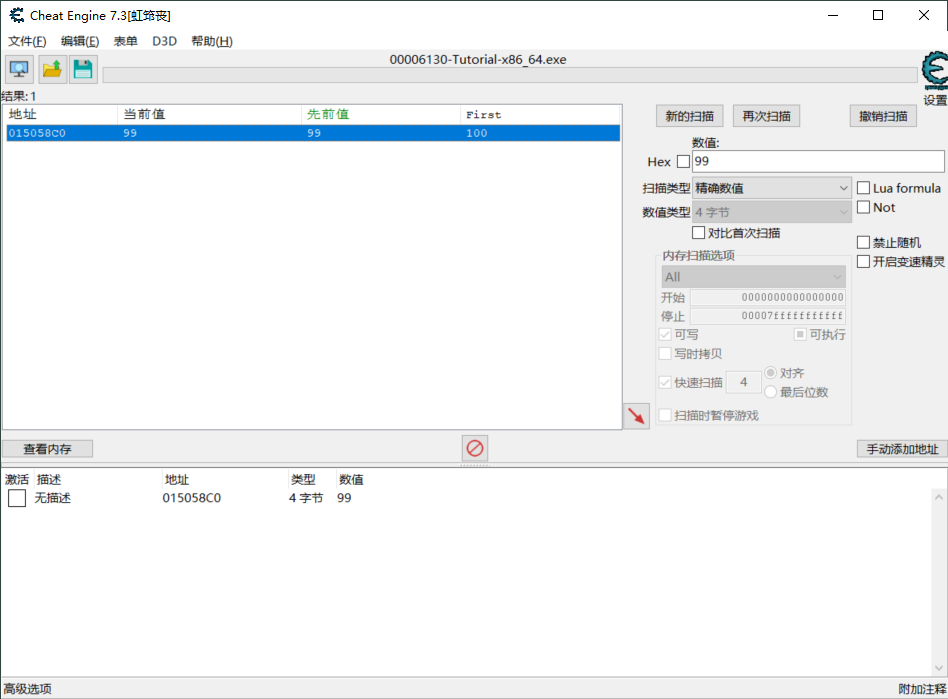Screen dimensions: 948x699
Task: Maximize the Cheat Engine window
Action: 878,15
